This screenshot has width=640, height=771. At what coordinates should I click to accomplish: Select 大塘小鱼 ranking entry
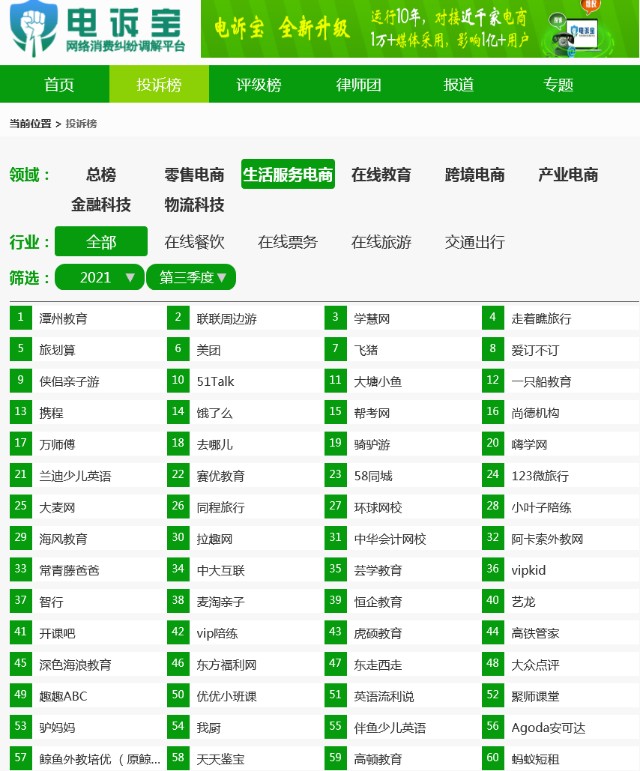[378, 382]
